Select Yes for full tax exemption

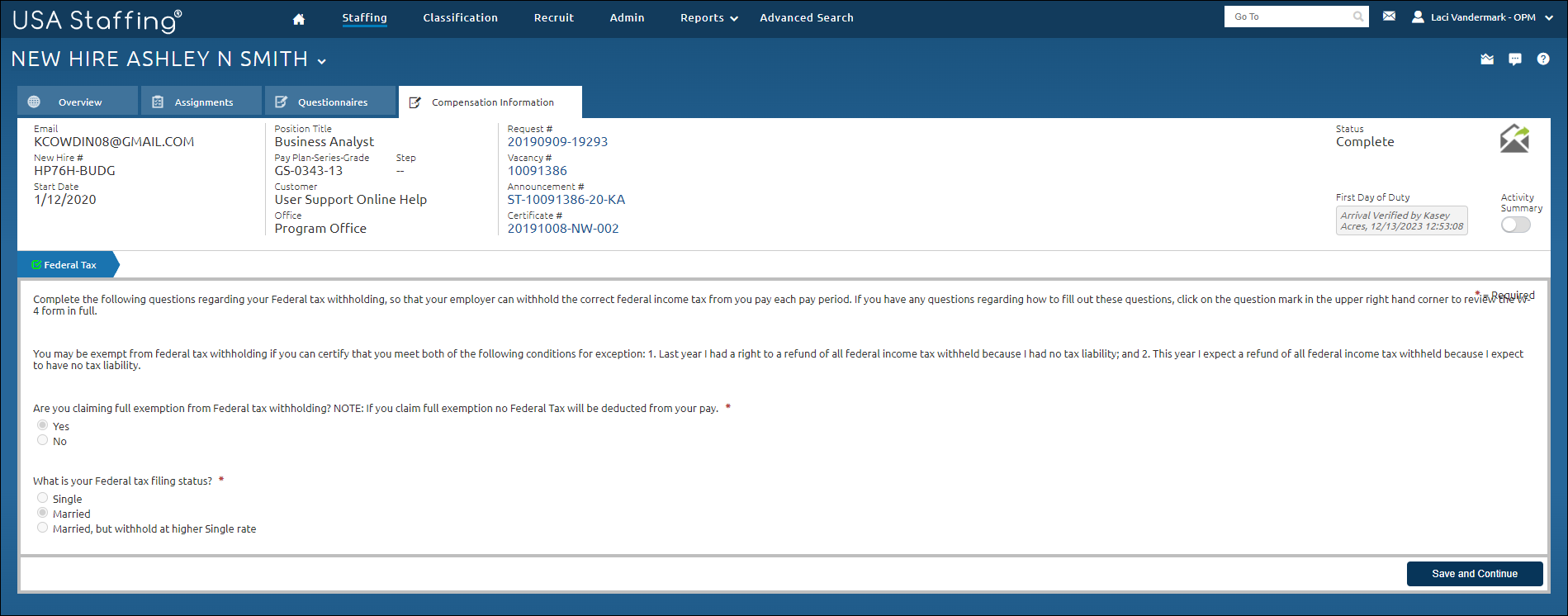point(42,425)
